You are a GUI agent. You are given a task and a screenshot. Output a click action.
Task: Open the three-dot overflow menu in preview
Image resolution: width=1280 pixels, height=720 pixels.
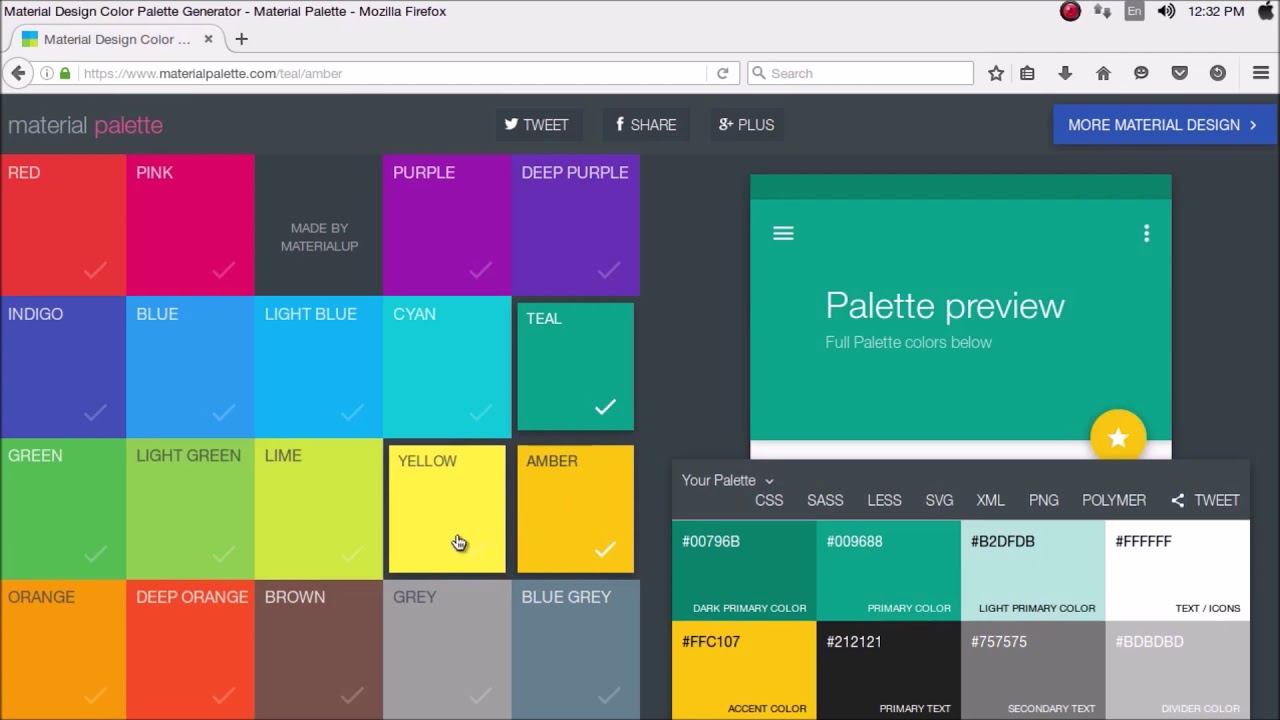pos(1146,234)
